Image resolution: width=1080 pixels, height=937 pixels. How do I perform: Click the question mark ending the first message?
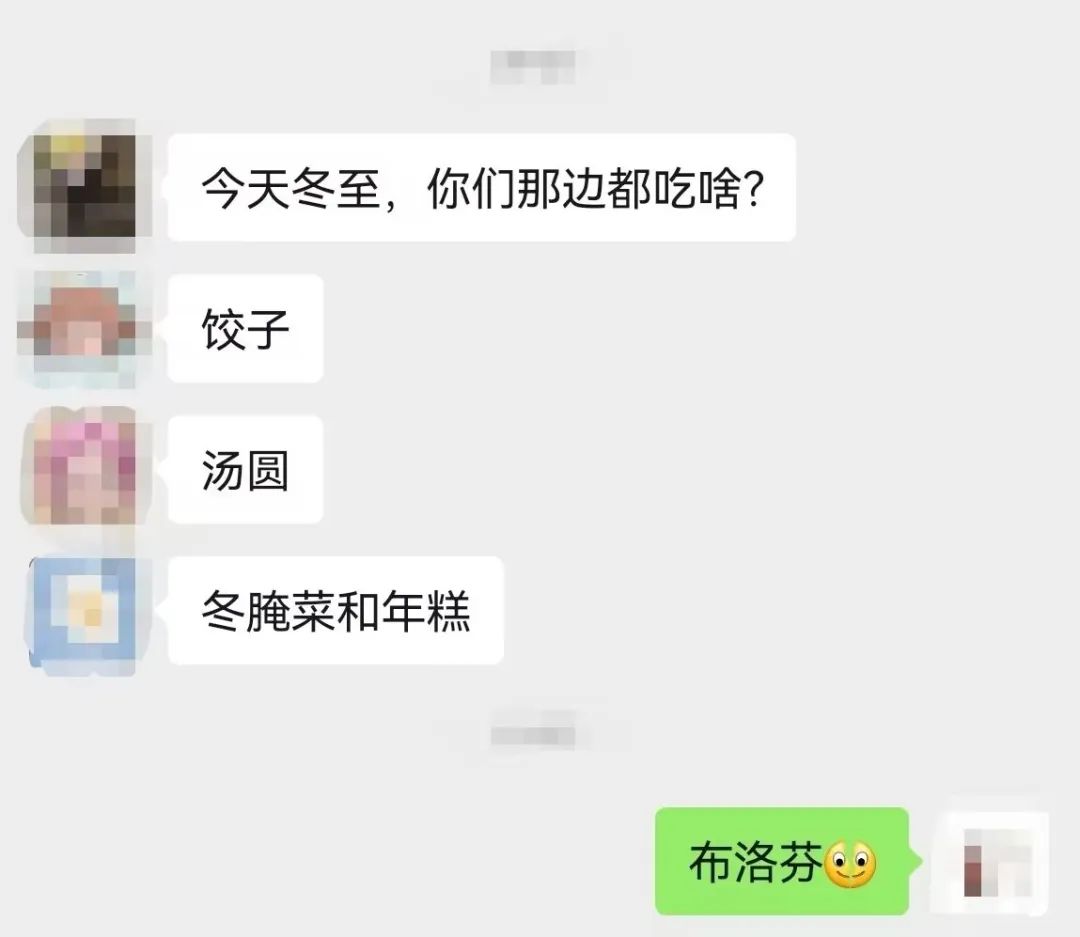[754, 189]
